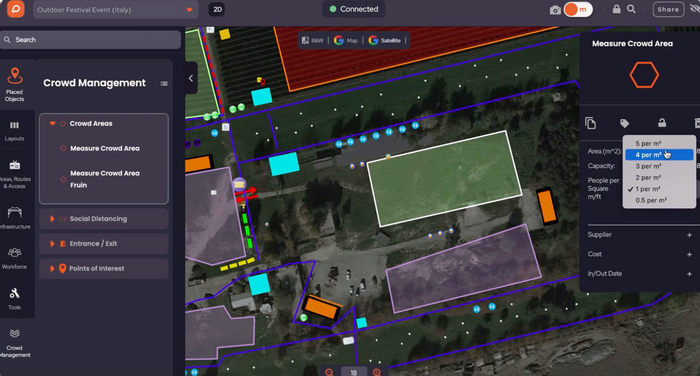The height and width of the screenshot is (376, 700).
Task: Click the Share button
Action: [668, 9]
